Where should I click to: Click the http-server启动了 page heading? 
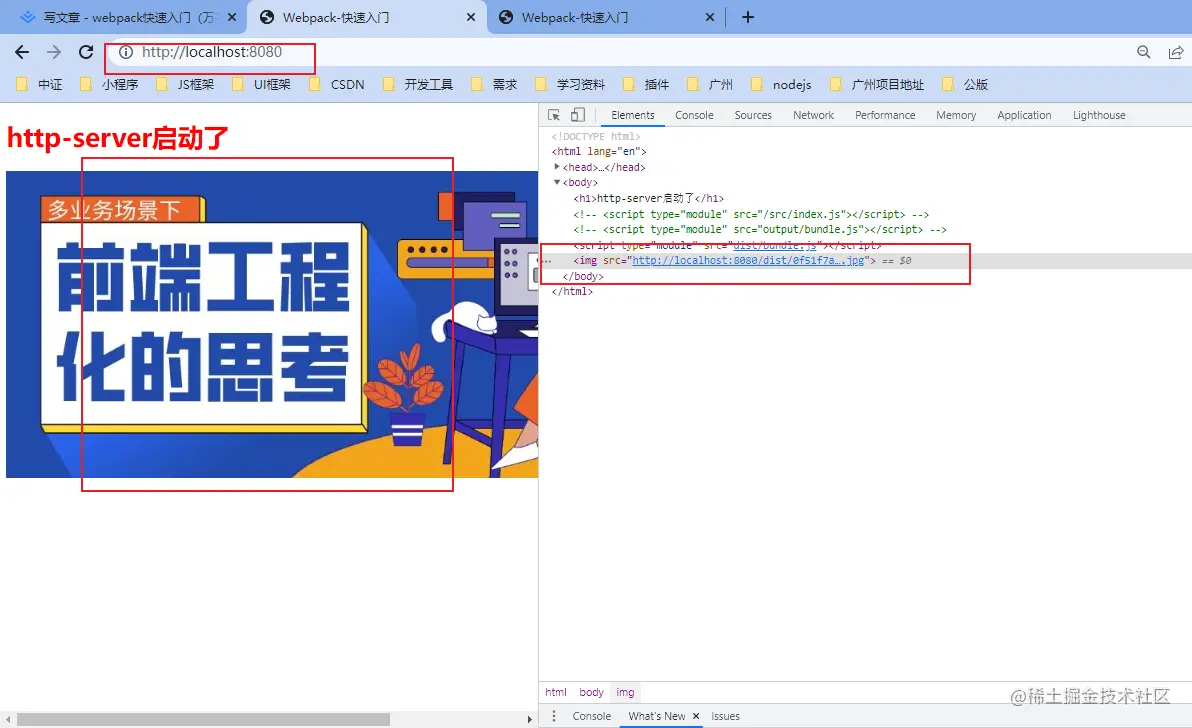(x=118, y=138)
